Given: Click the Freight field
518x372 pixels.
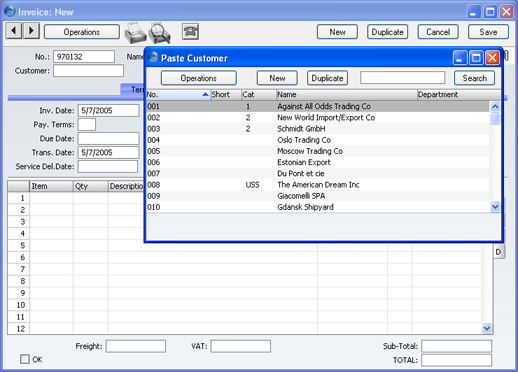Looking at the screenshot, I should pyautogui.click(x=136, y=346).
